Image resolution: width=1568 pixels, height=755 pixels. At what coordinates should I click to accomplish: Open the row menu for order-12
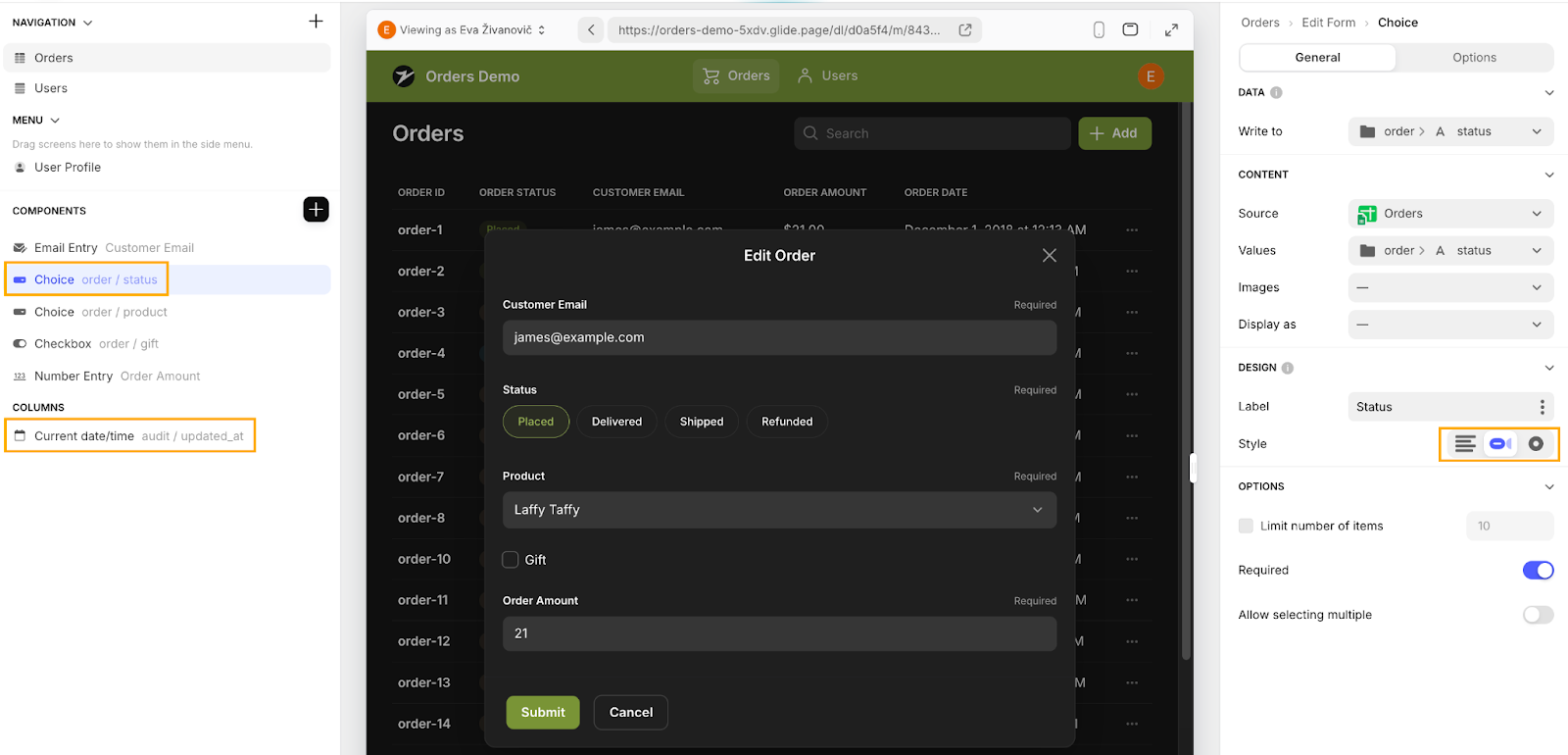coord(1132,641)
